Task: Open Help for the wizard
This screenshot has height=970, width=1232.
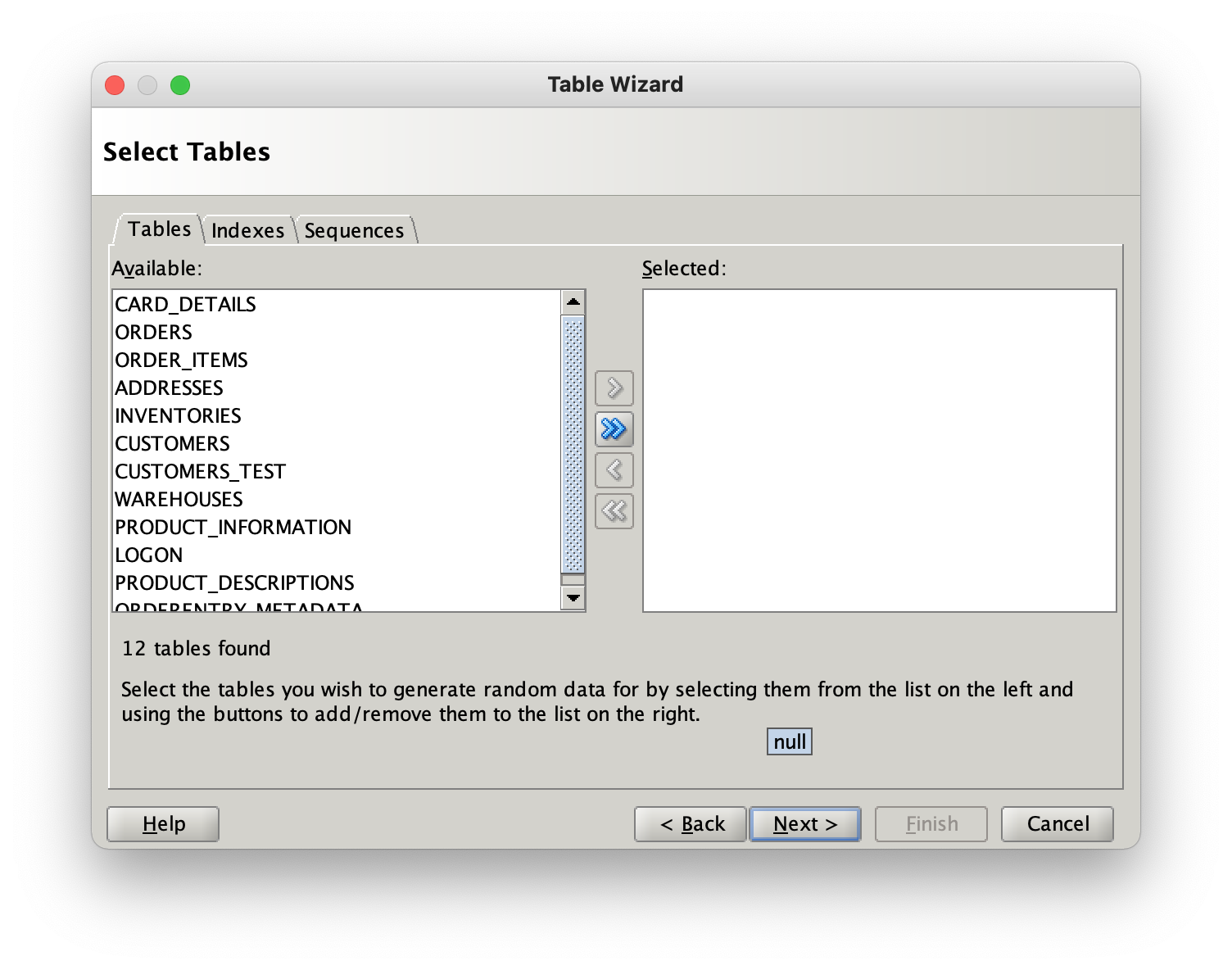Action: pyautogui.click(x=163, y=823)
